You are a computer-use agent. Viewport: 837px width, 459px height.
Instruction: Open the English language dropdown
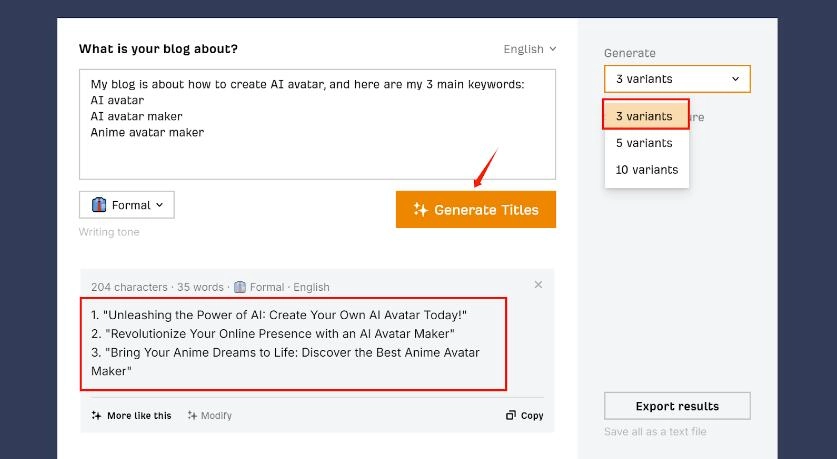530,49
